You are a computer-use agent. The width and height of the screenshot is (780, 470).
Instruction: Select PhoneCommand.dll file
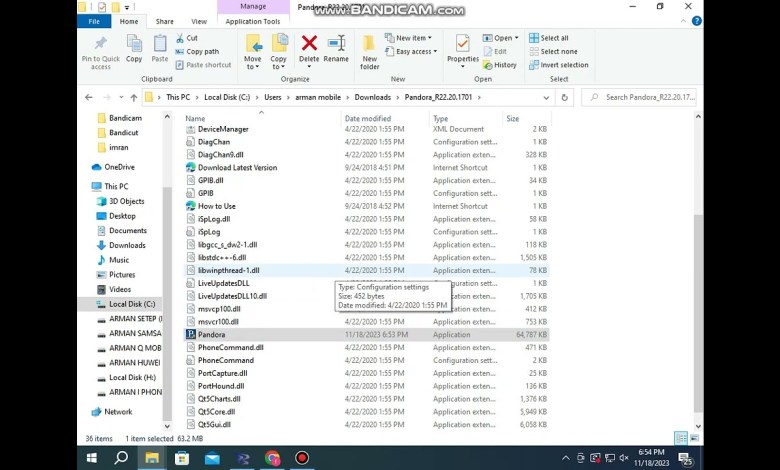[367, 348]
